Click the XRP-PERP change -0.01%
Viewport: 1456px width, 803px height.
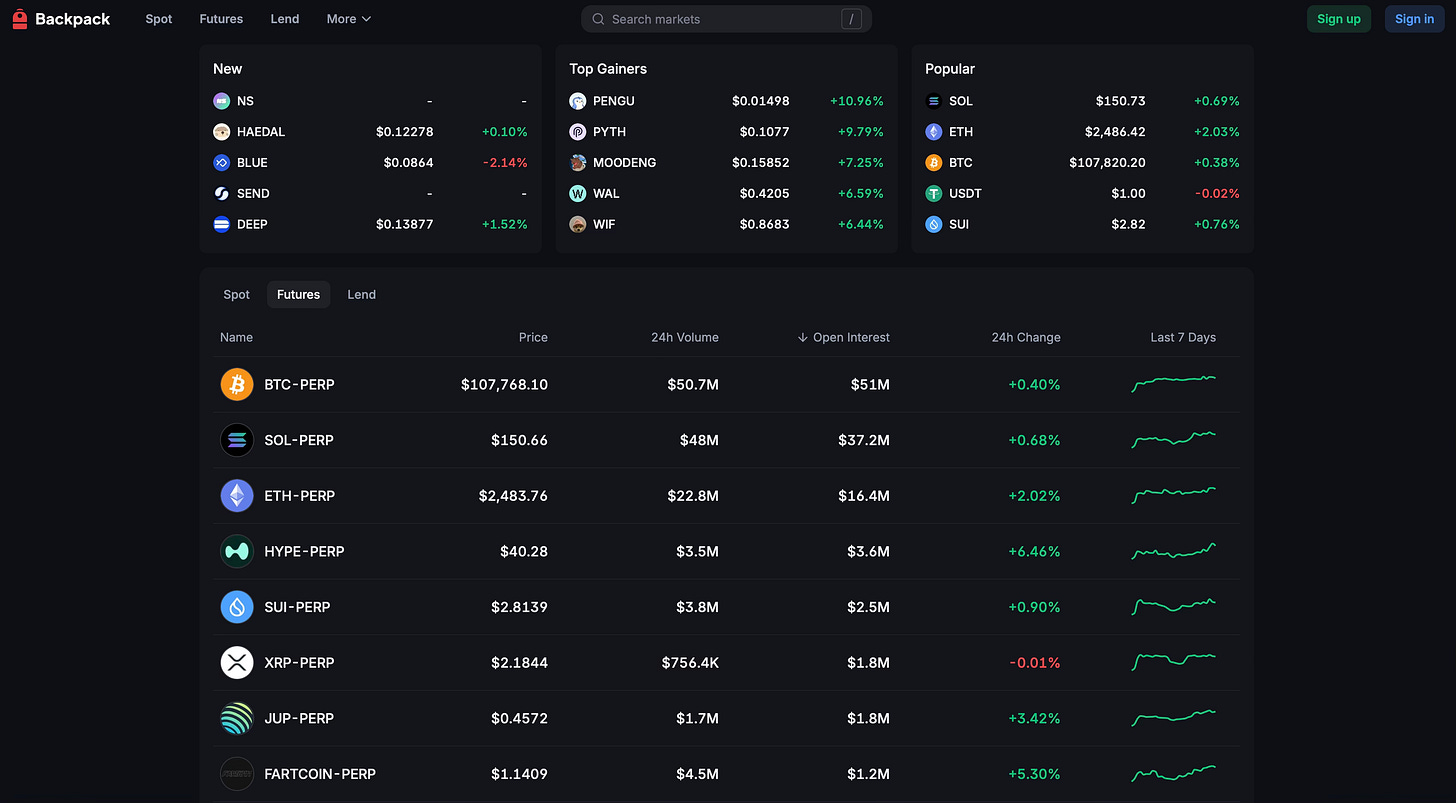tap(1035, 663)
